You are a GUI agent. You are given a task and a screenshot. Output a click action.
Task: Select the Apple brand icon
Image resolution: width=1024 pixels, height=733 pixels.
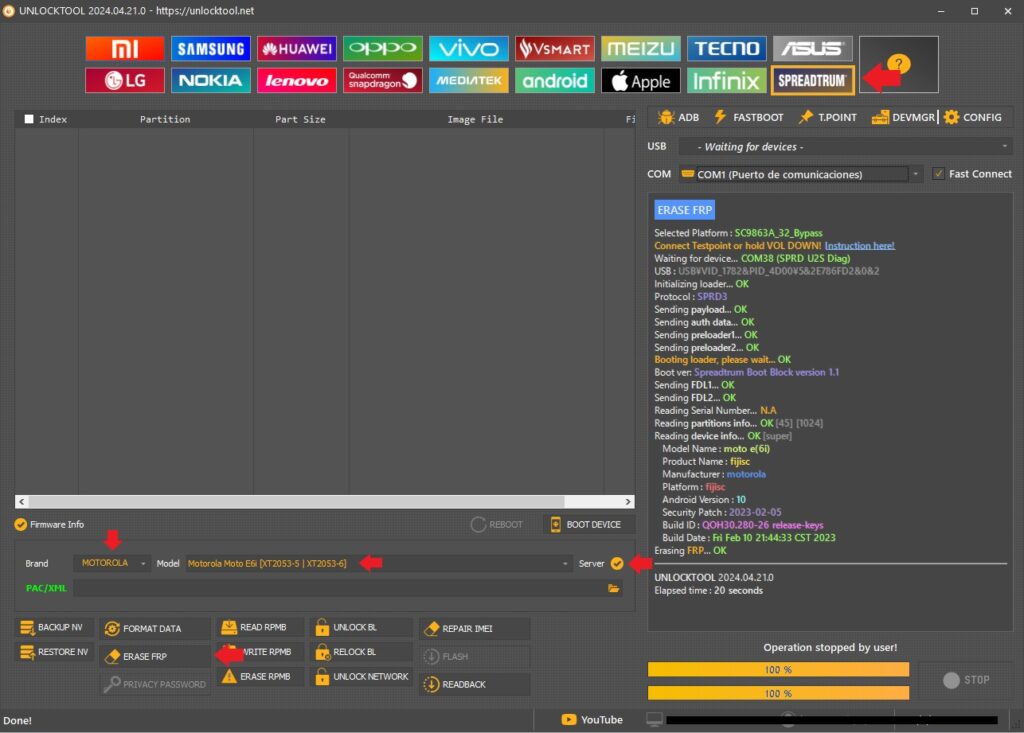pyautogui.click(x=641, y=80)
